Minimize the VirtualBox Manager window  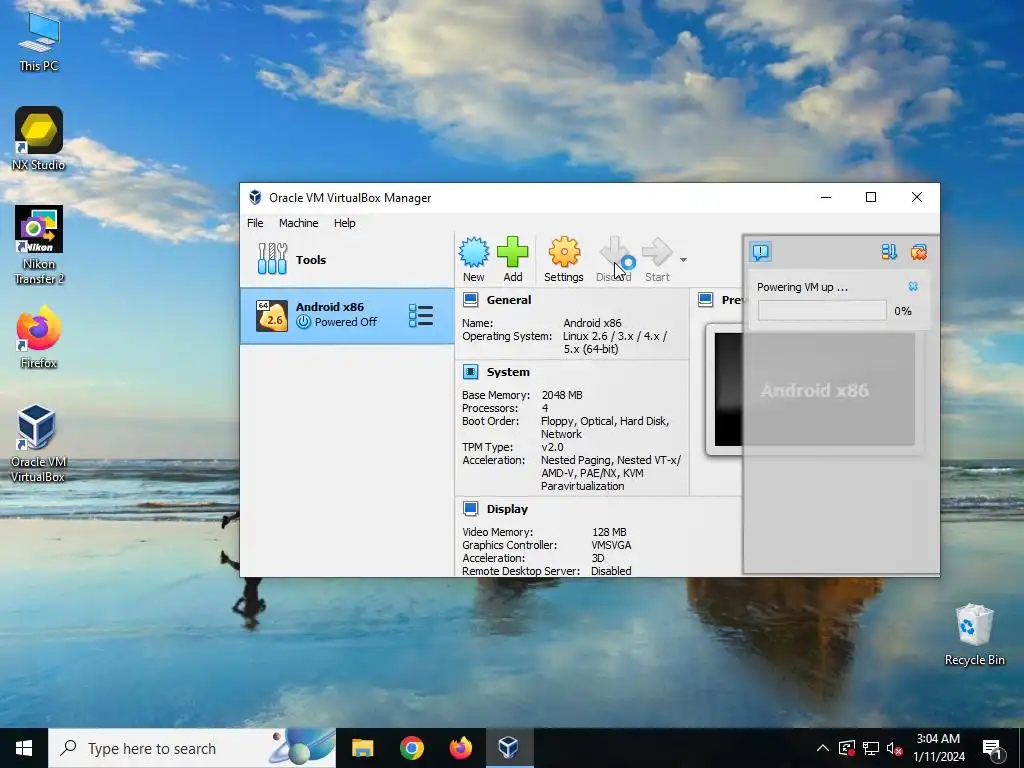point(826,197)
